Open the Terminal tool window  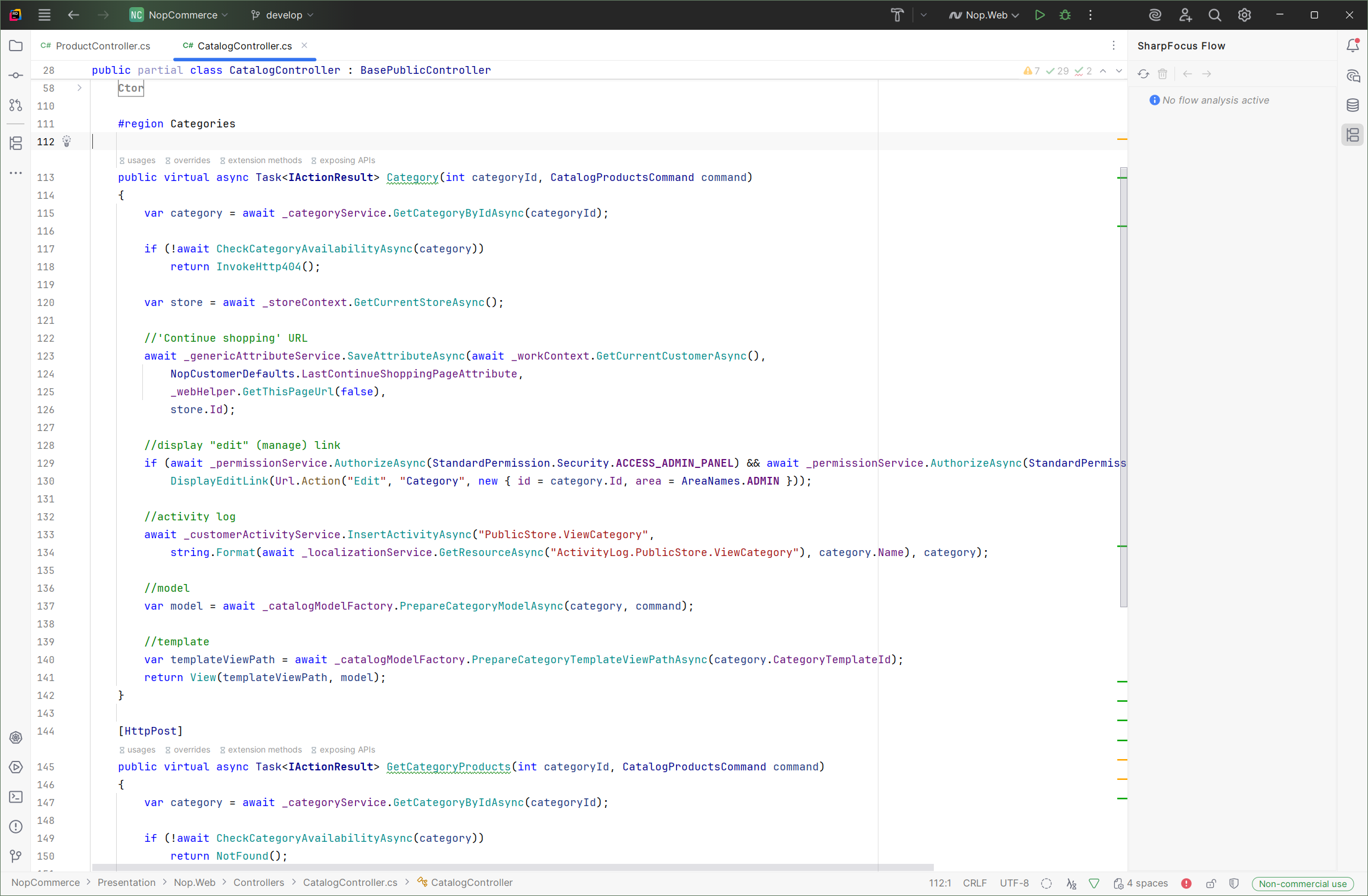pyautogui.click(x=16, y=797)
